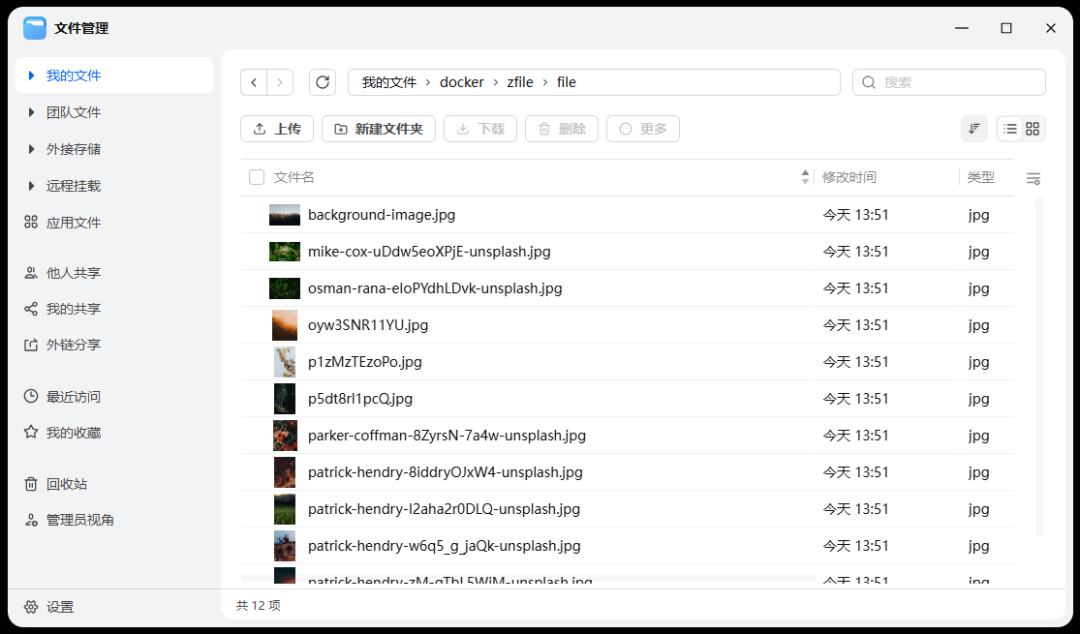
Task: Refresh the current folder listing
Action: pos(322,83)
